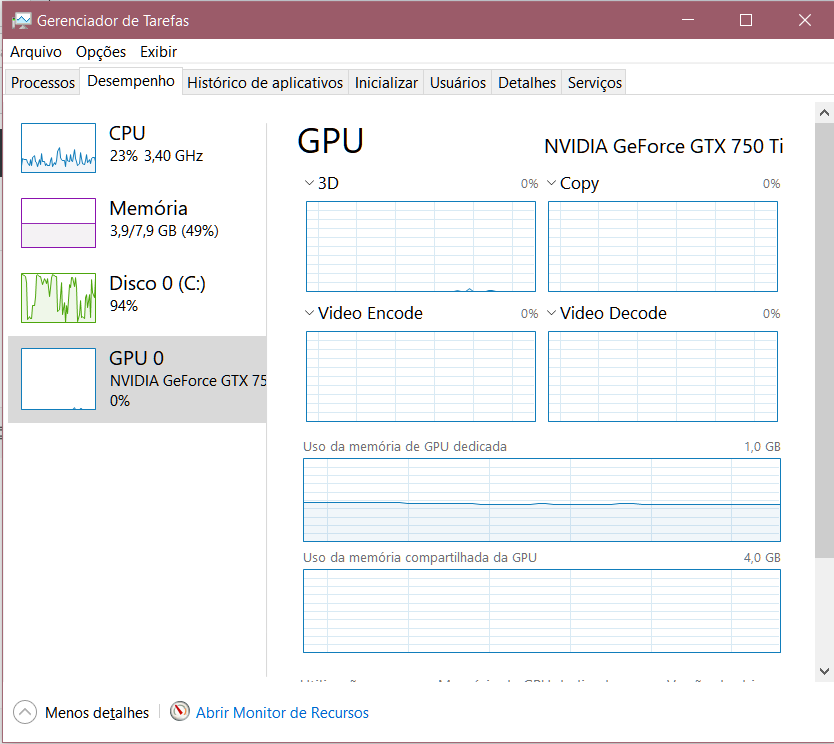Open the Resource Monitor gauge icon

click(x=180, y=712)
